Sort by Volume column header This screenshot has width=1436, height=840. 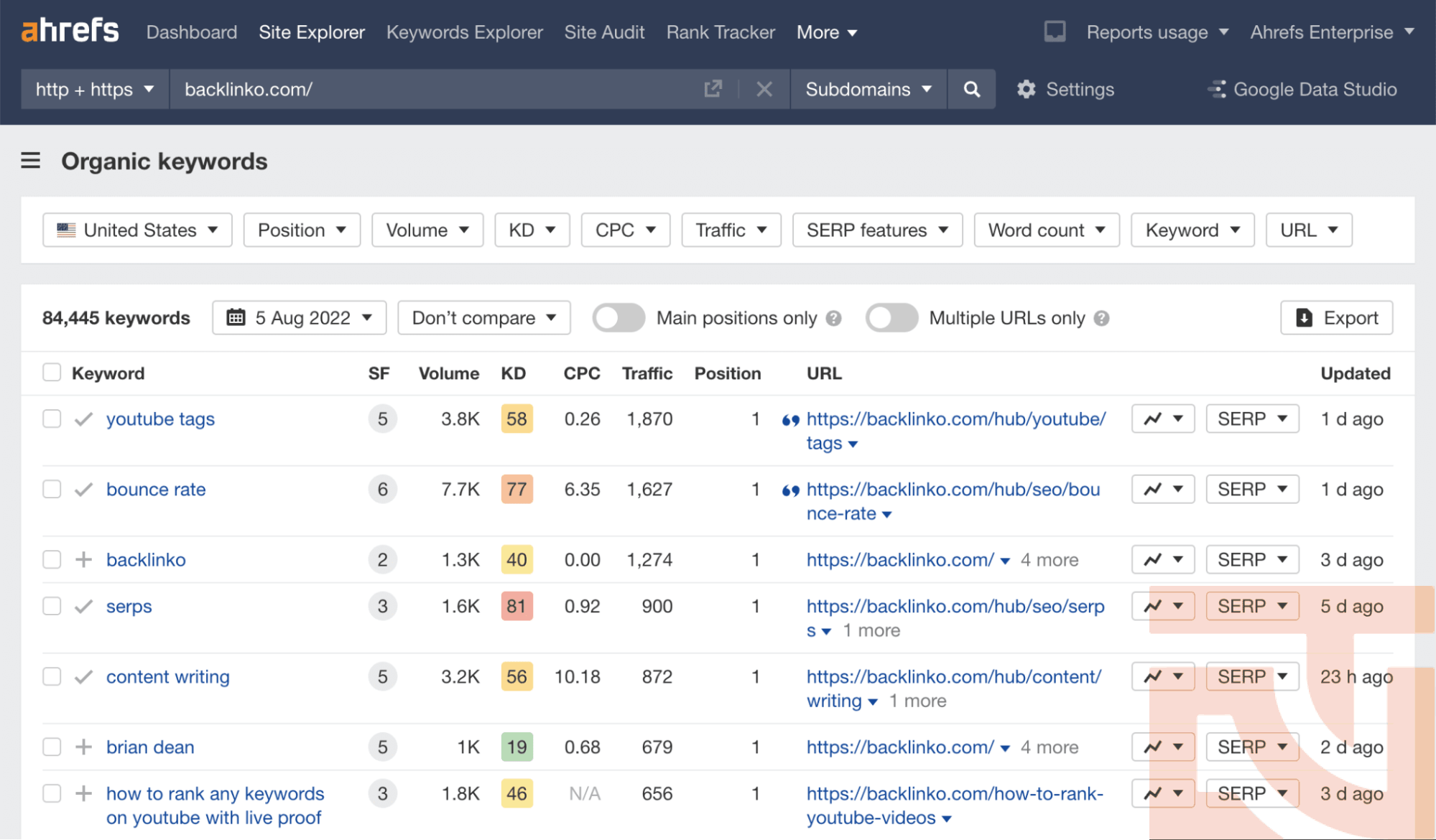point(449,373)
